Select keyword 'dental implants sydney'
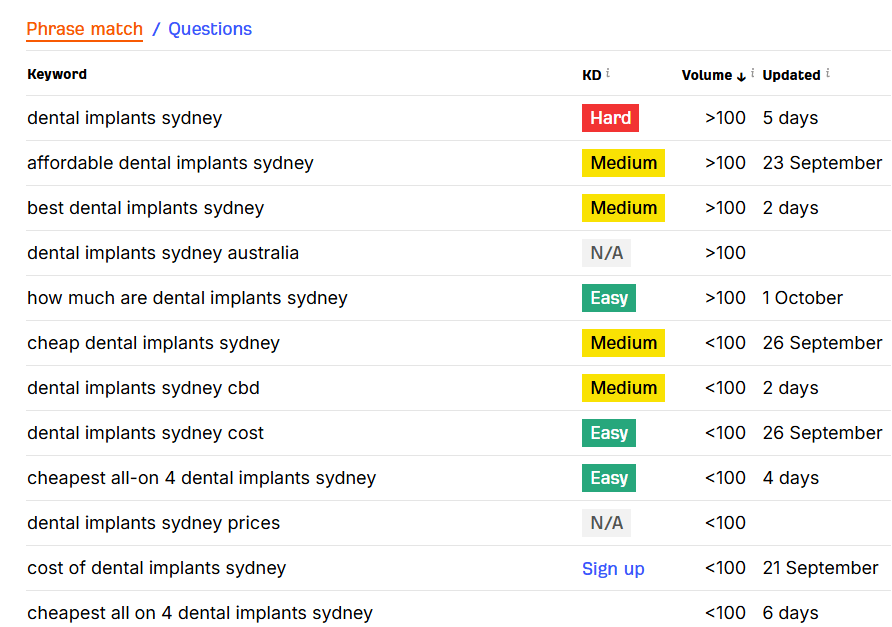This screenshot has width=892, height=627. [x=125, y=118]
